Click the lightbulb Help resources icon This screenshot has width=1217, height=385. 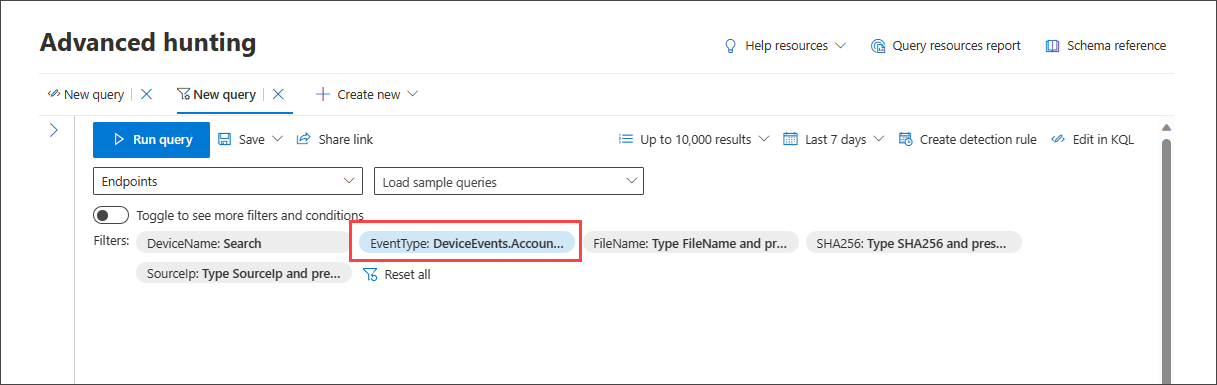(731, 46)
